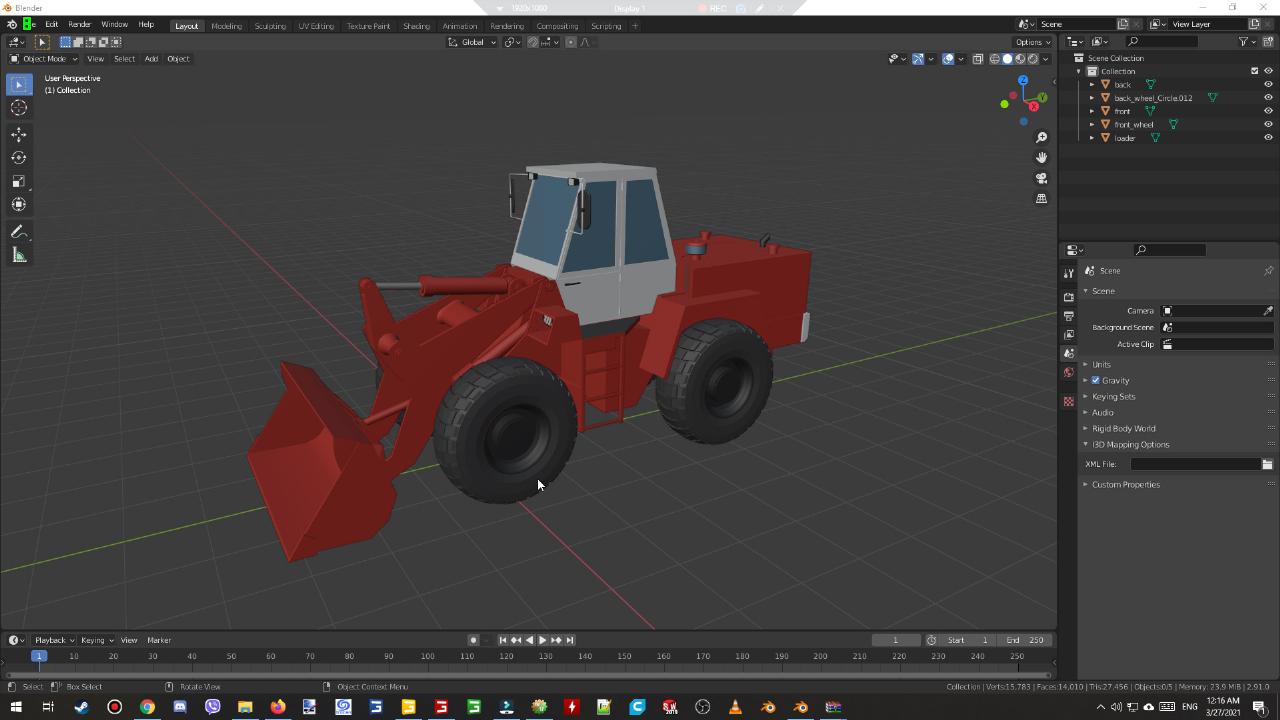The height and width of the screenshot is (720, 1280).
Task: Open the Texture properties tab
Action: pos(1069,402)
